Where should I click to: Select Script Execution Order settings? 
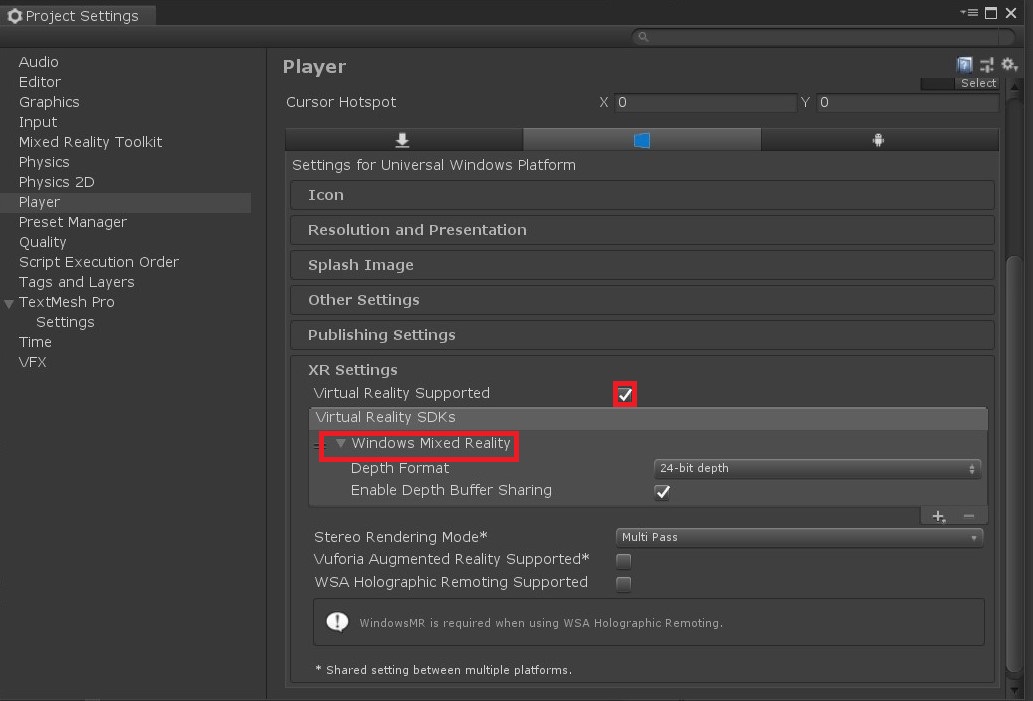point(99,262)
